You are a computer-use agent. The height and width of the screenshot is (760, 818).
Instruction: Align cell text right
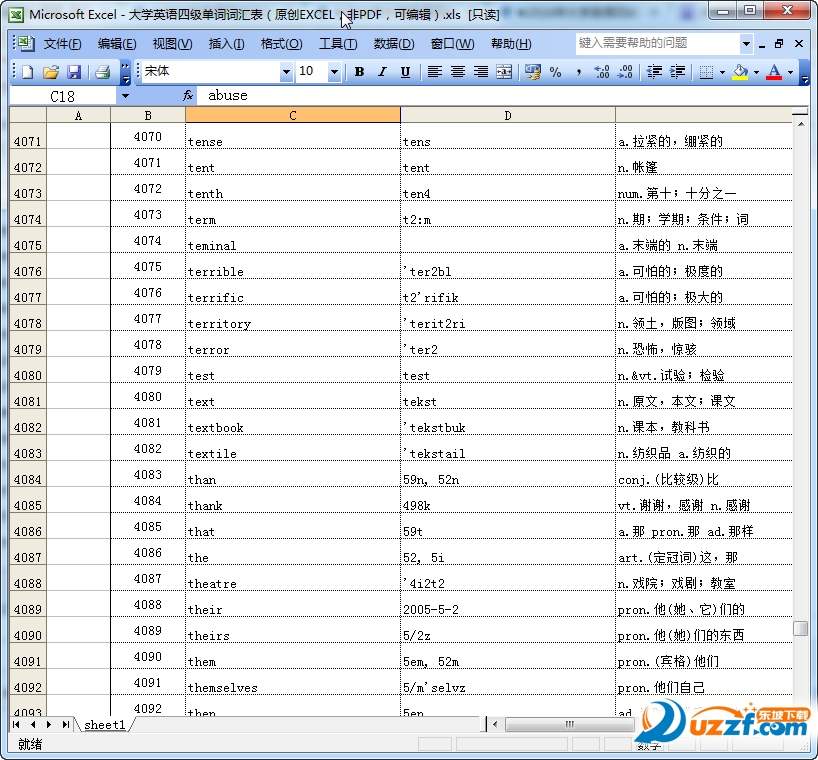coord(480,72)
